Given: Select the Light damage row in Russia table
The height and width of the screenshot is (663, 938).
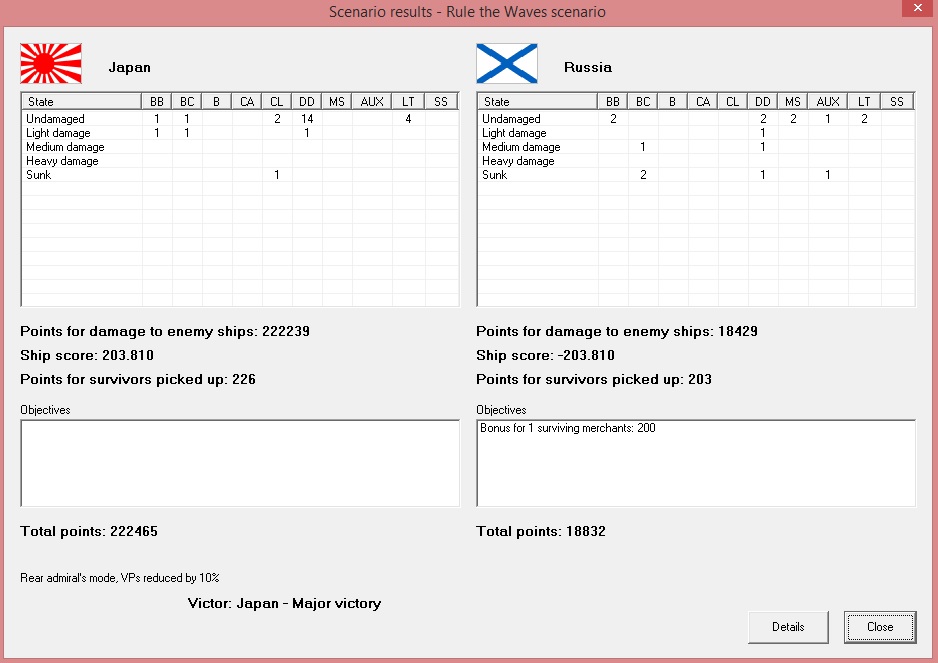Looking at the screenshot, I should pyautogui.click(x=696, y=133).
